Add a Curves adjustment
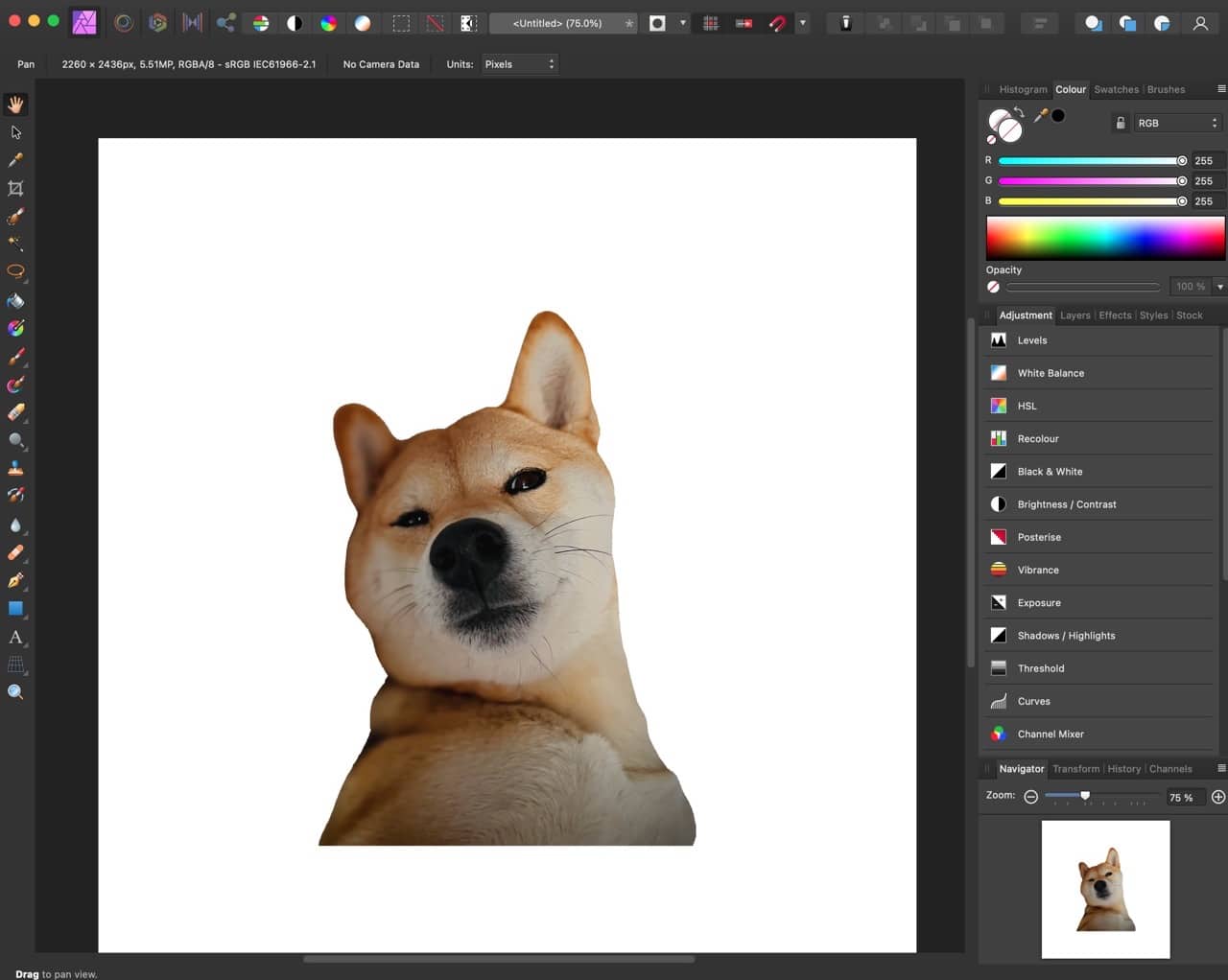 point(1099,701)
